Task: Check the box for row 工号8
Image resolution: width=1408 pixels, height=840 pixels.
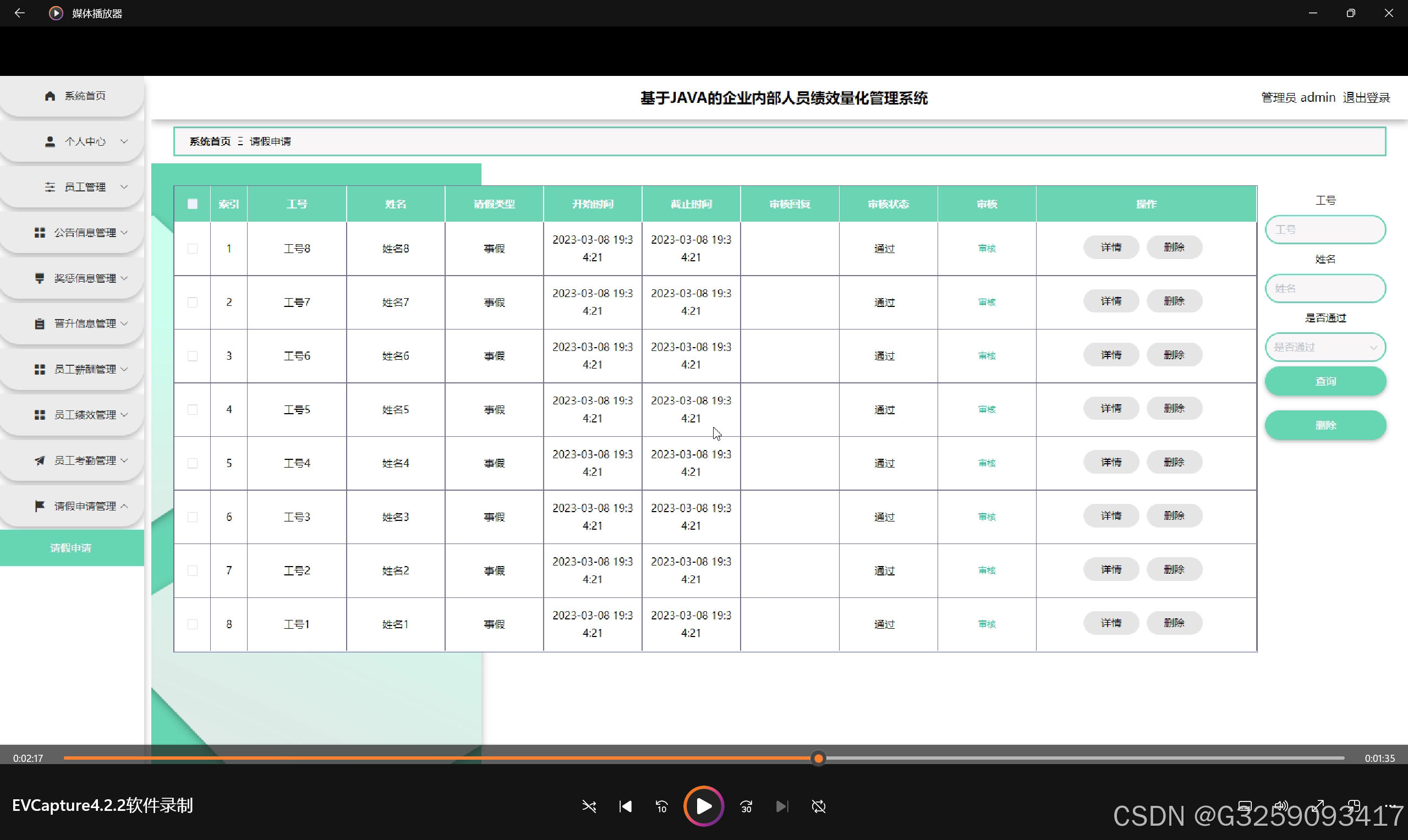Action: click(193, 249)
